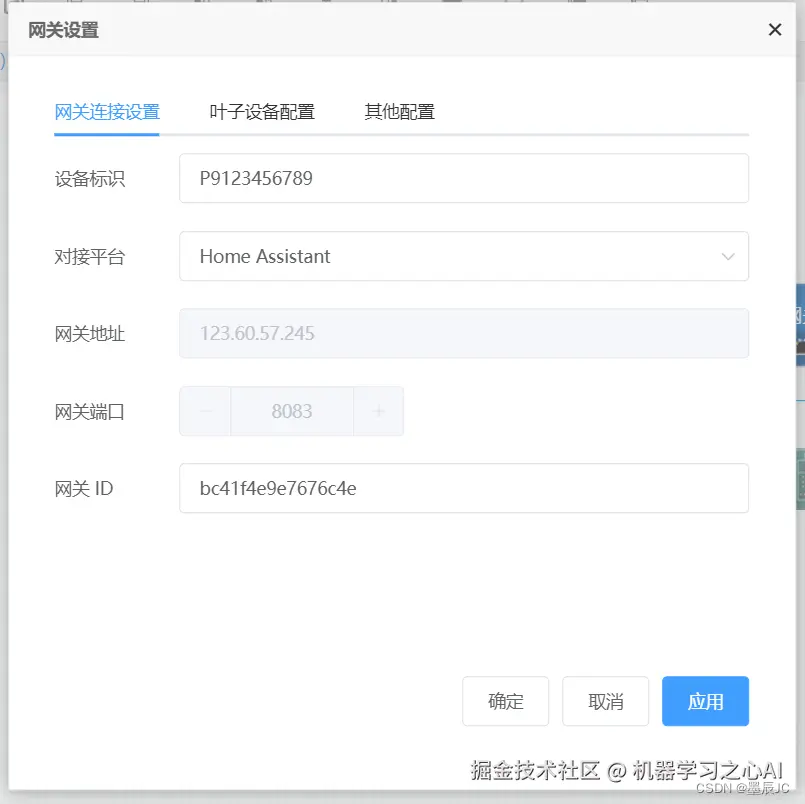Switch to the 叶子设备配置 tab
Viewport: 805px width, 804px height.
click(x=262, y=112)
